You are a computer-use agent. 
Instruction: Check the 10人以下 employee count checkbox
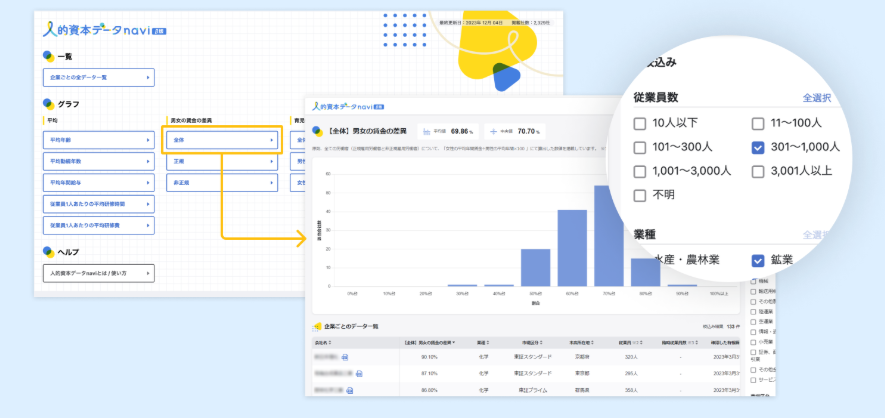[x=640, y=124]
